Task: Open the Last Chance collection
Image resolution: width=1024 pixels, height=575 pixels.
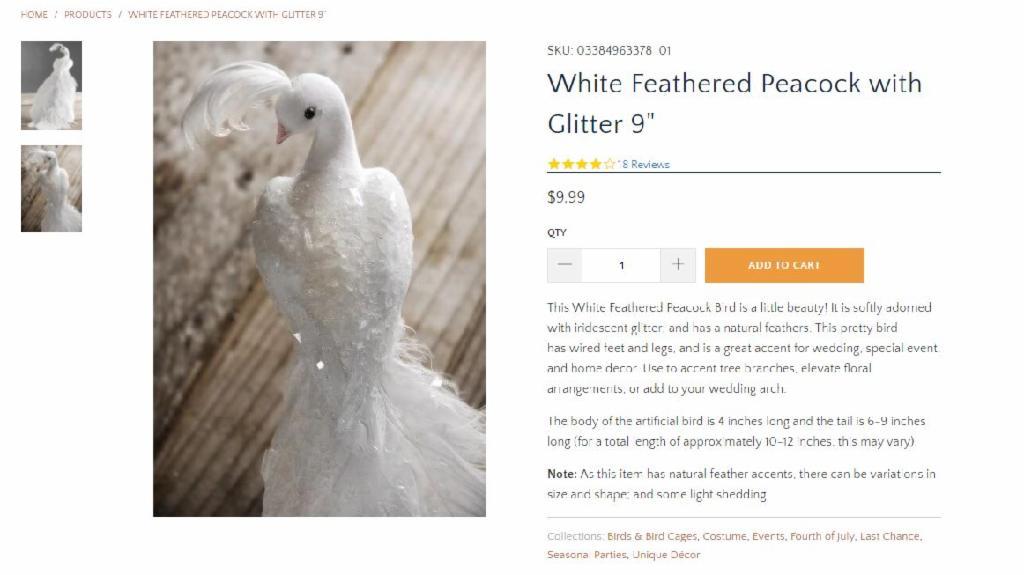Action: (889, 536)
